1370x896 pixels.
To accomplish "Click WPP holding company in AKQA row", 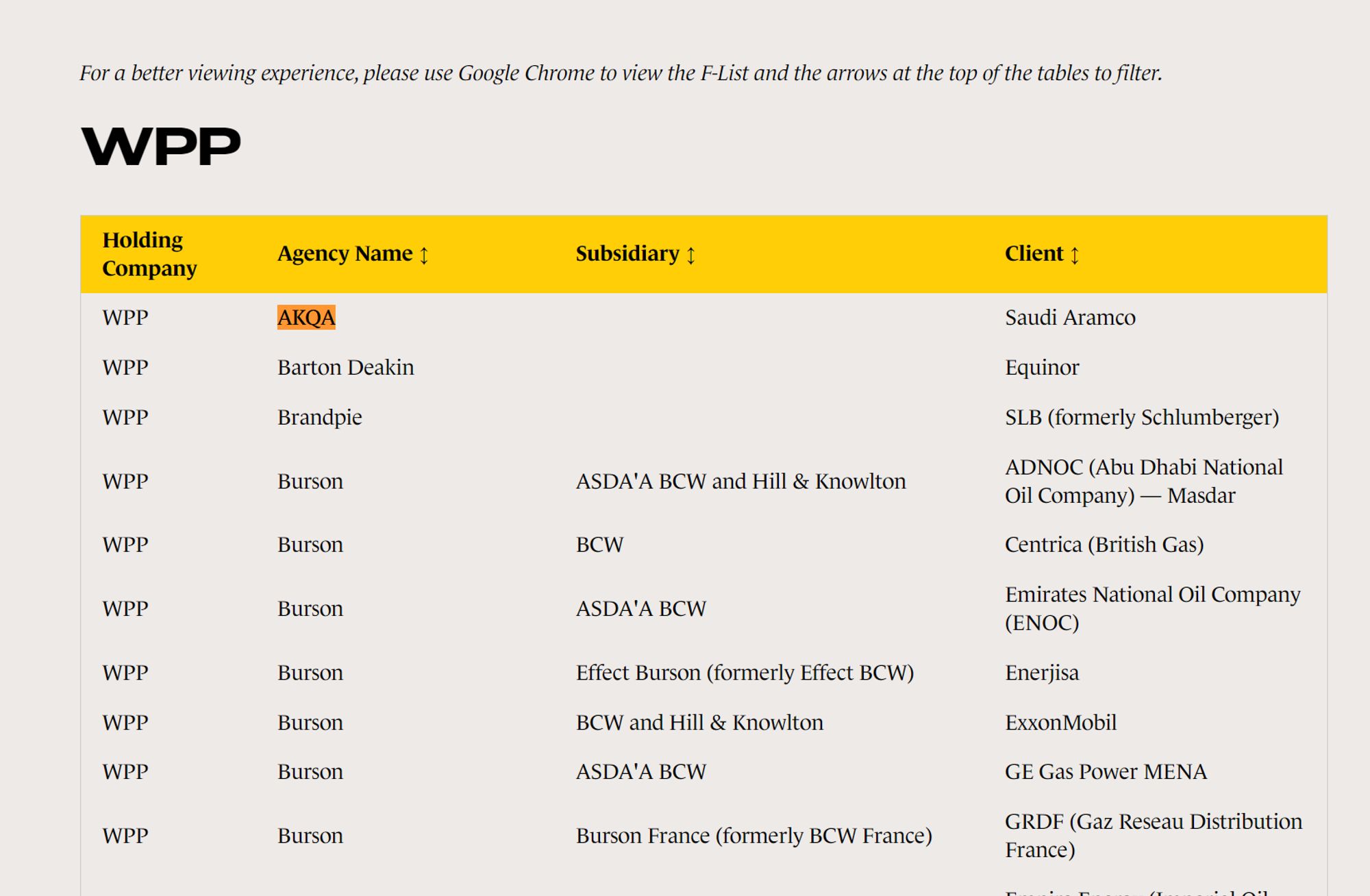I will click(125, 317).
